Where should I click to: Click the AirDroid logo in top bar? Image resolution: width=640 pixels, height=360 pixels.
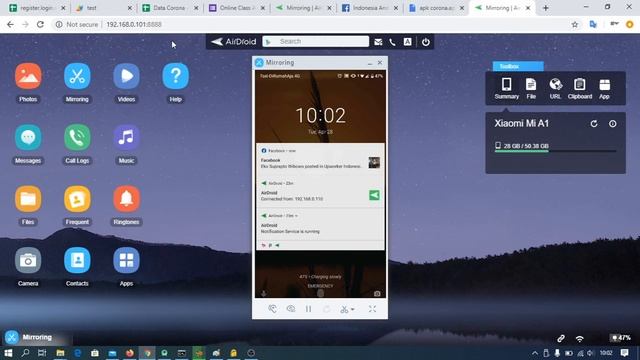pos(234,42)
